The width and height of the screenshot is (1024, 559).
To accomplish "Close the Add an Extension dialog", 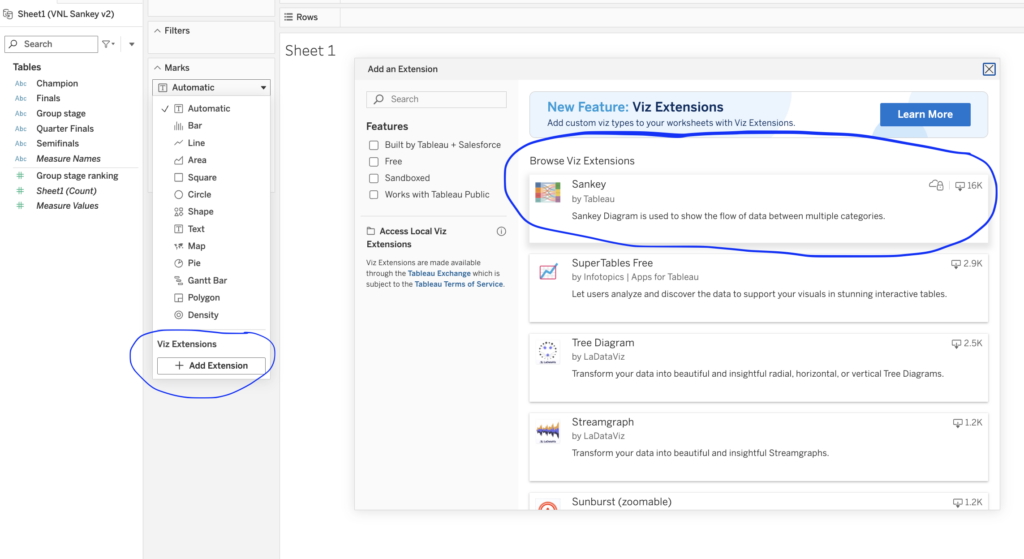I will (989, 69).
